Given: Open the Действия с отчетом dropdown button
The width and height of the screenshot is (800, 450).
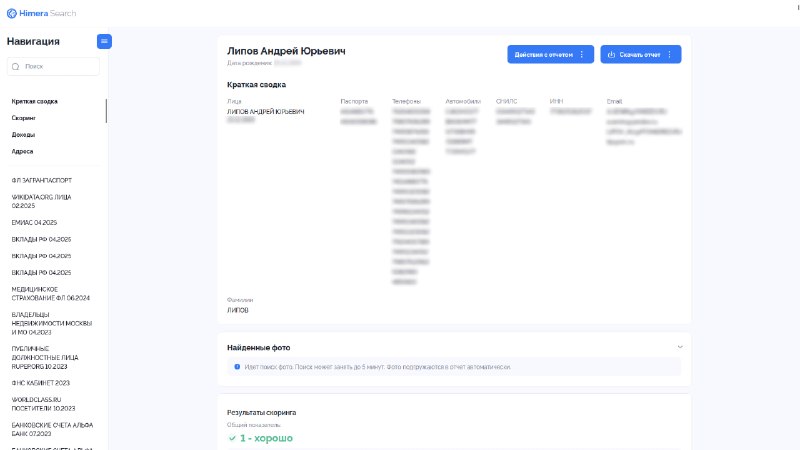Looking at the screenshot, I should [551, 55].
